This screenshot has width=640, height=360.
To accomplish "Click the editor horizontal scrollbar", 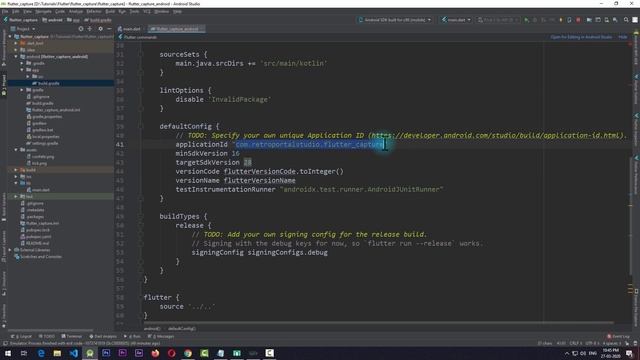I will [x=378, y=323].
